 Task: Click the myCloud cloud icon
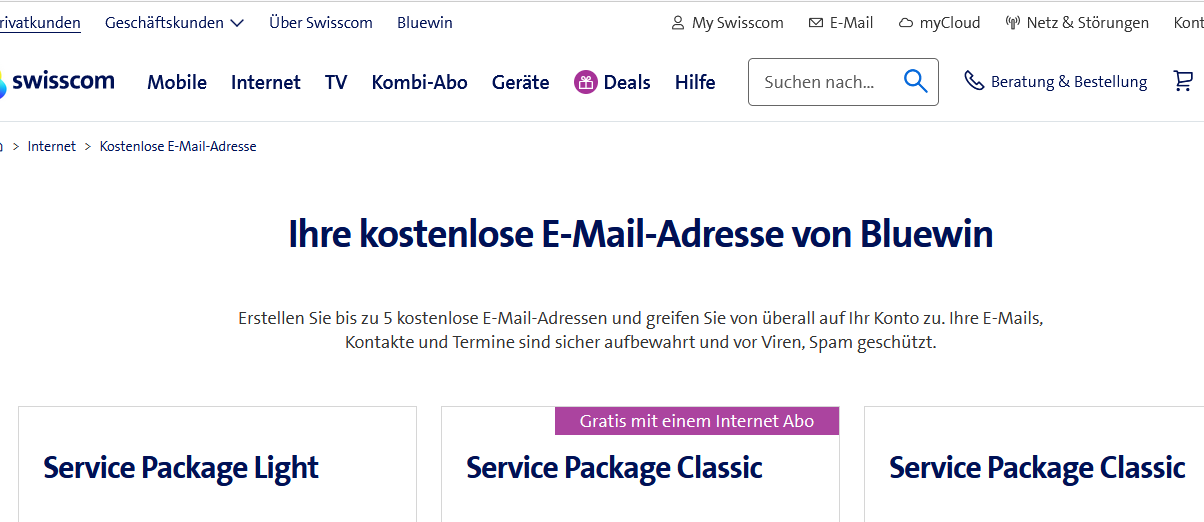click(x=906, y=23)
